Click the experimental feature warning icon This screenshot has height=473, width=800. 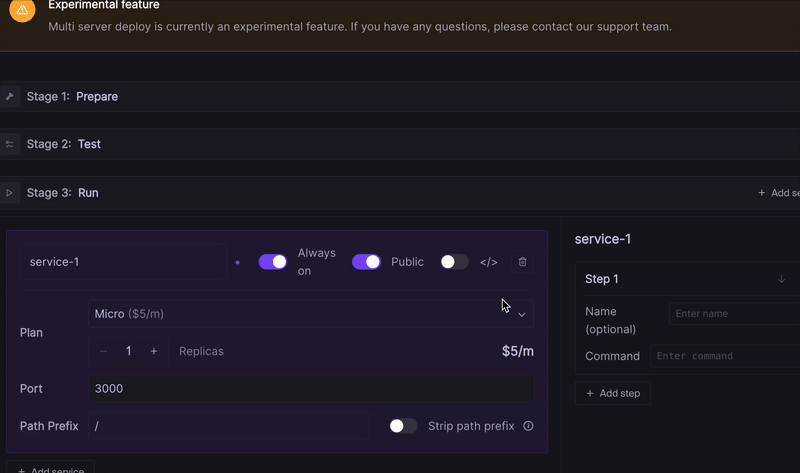pos(23,10)
